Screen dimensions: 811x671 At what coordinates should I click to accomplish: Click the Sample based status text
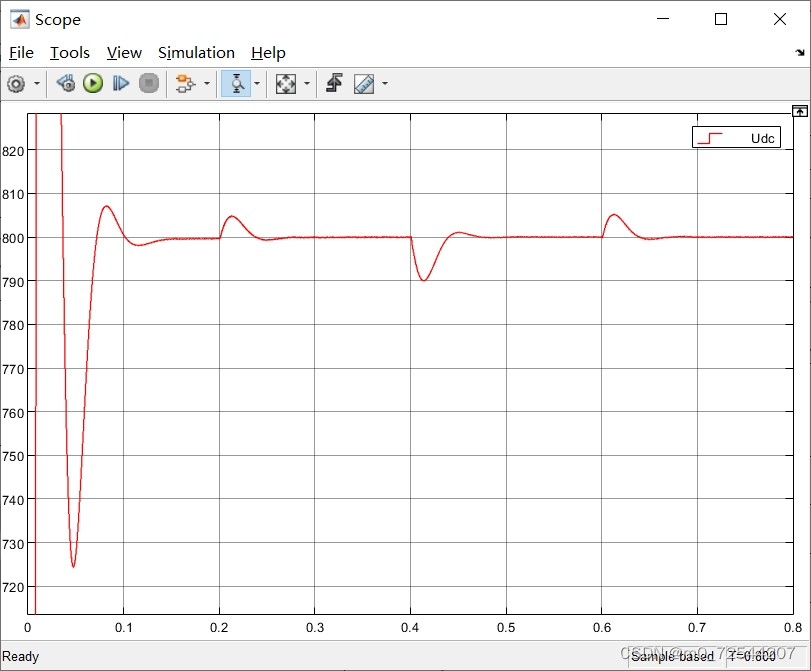672,657
